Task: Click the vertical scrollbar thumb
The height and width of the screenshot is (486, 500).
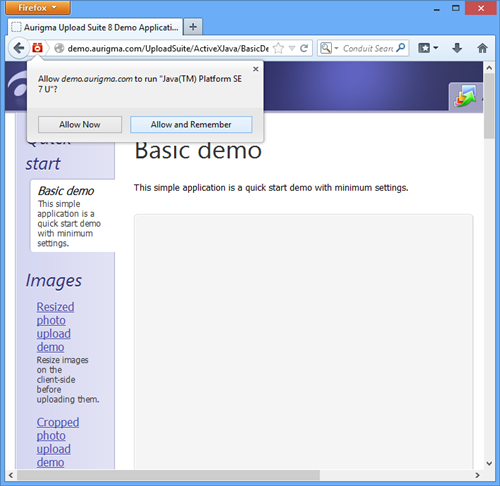Action: tap(489, 106)
